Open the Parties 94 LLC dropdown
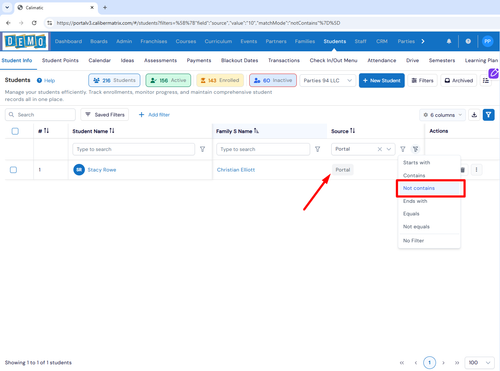Viewport: 500px width, 371px height. [x=328, y=81]
